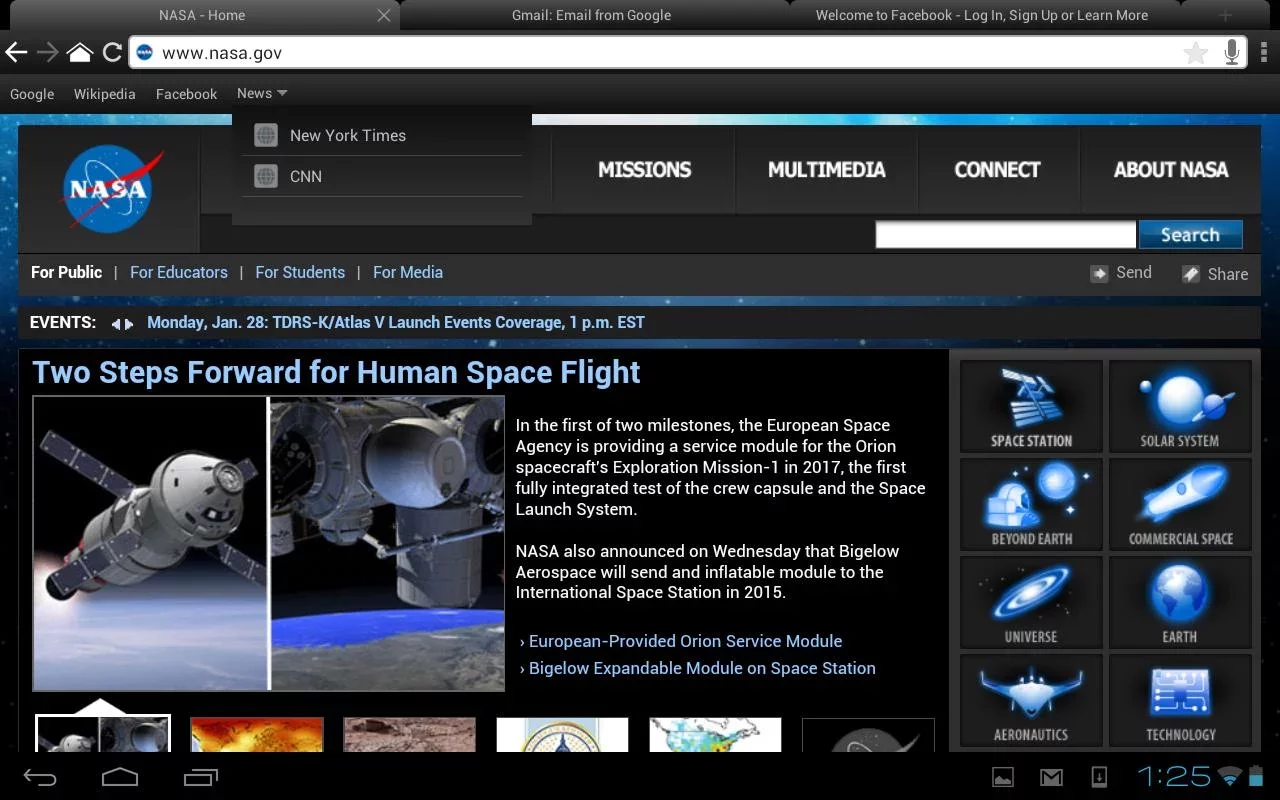Open the Missions menu

644,170
